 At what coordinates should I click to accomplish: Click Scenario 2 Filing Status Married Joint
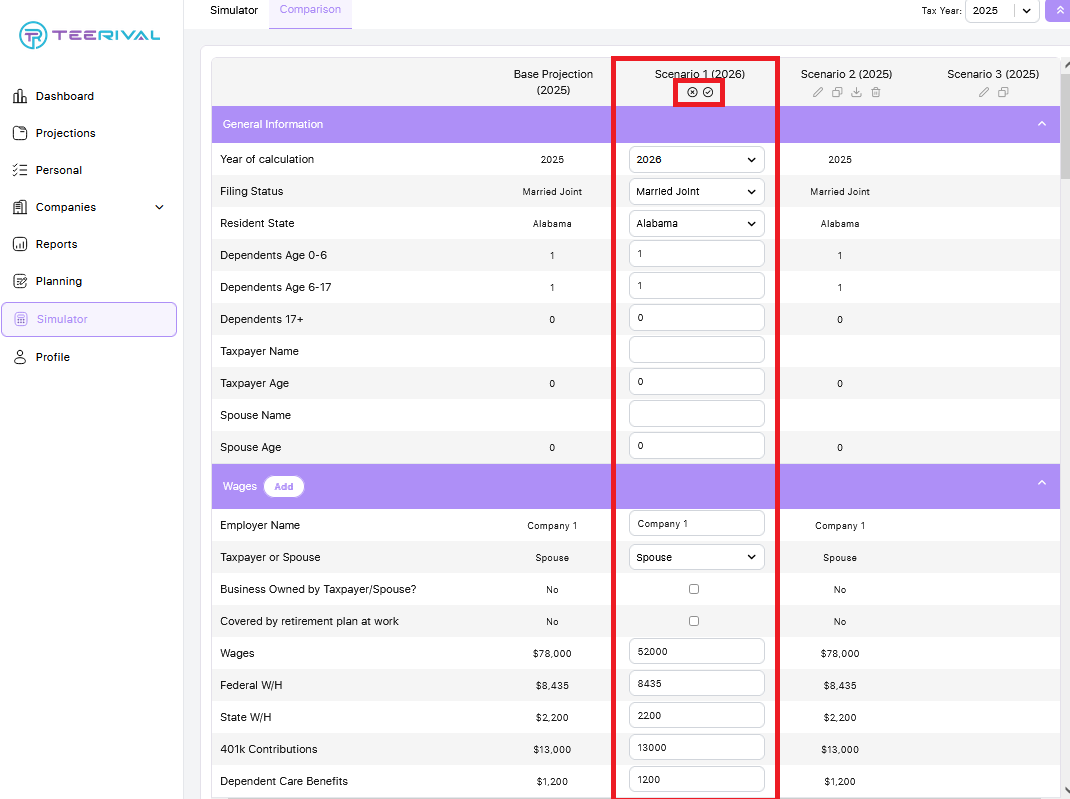click(840, 192)
